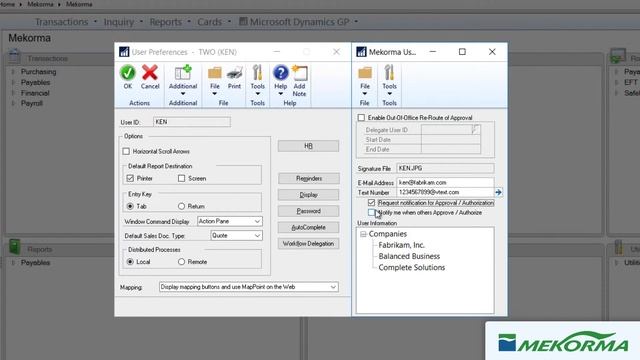640x360 pixels.
Task: Open the Reports menu
Action: (x=166, y=22)
